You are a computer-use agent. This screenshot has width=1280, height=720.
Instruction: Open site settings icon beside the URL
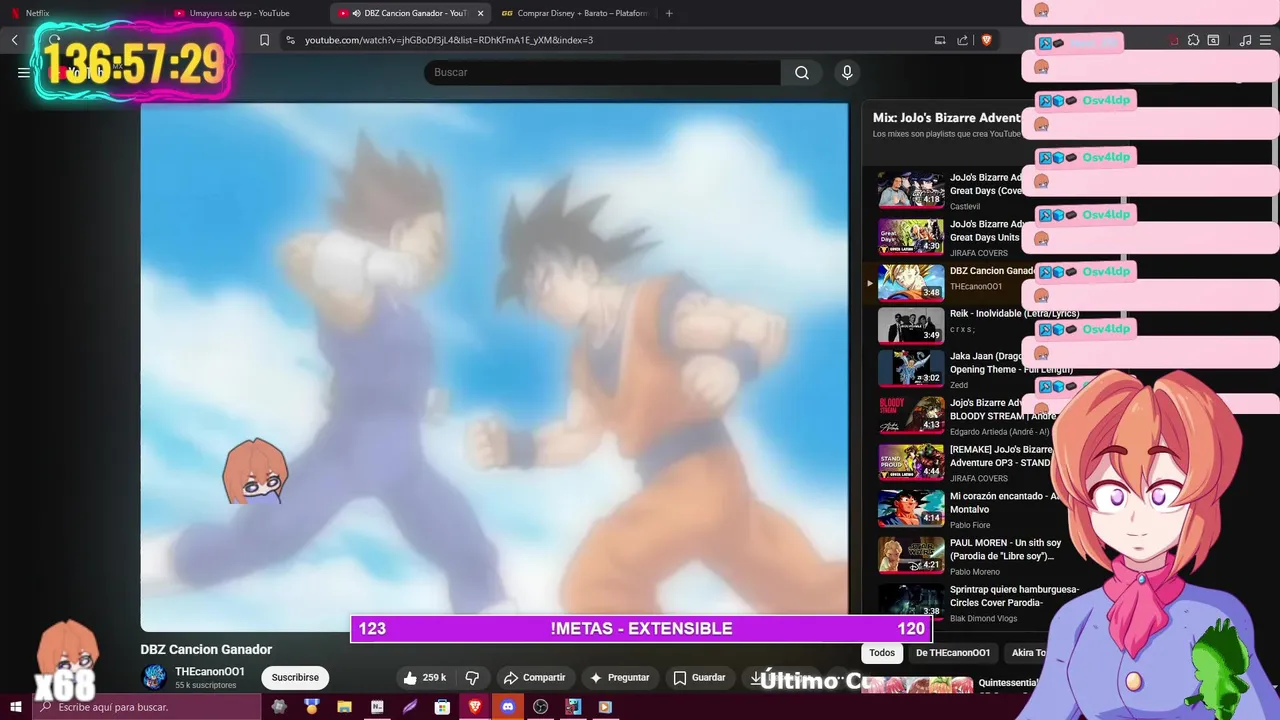click(x=290, y=40)
